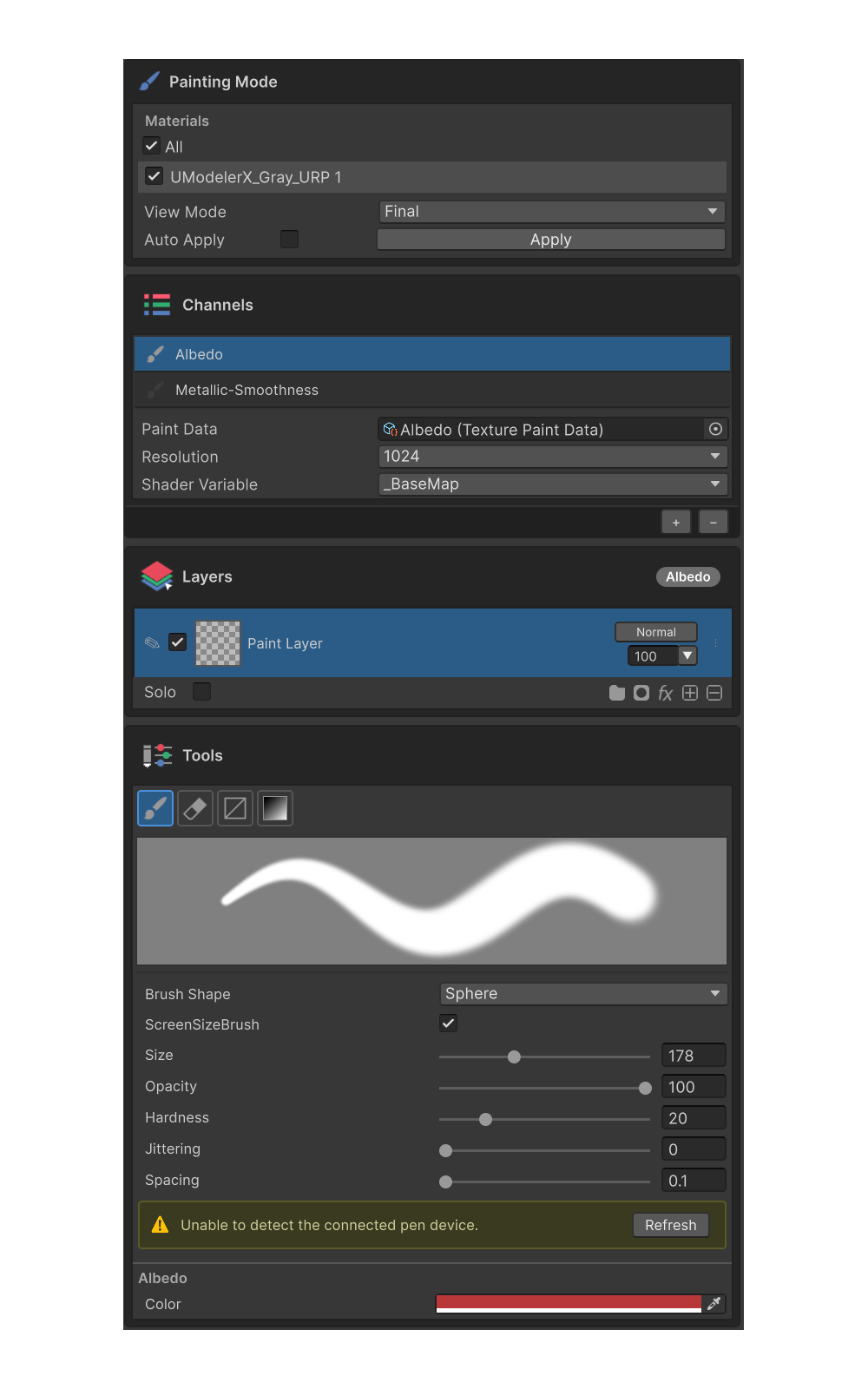Click the Paint Layer brush indicator icon
This screenshot has width=868, height=1389.
point(152,643)
